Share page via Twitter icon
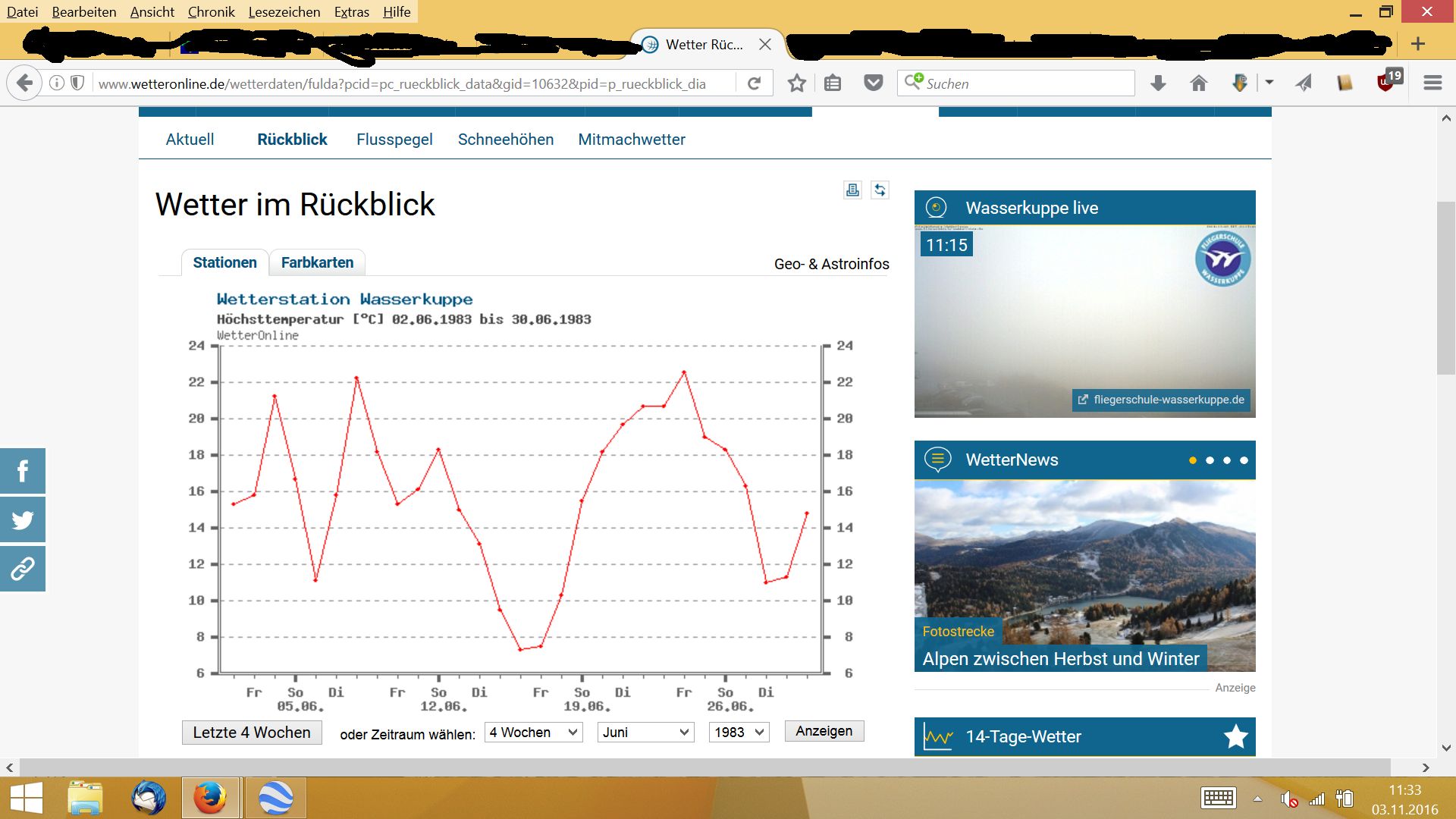 23,520
